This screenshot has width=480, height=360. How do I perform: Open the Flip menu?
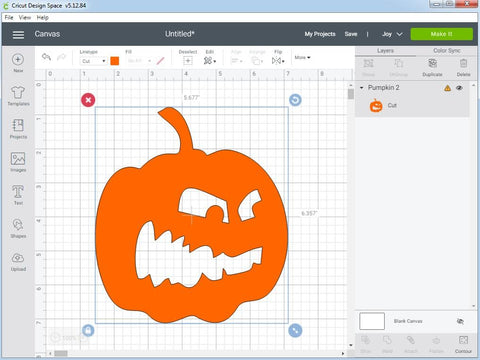pos(278,60)
